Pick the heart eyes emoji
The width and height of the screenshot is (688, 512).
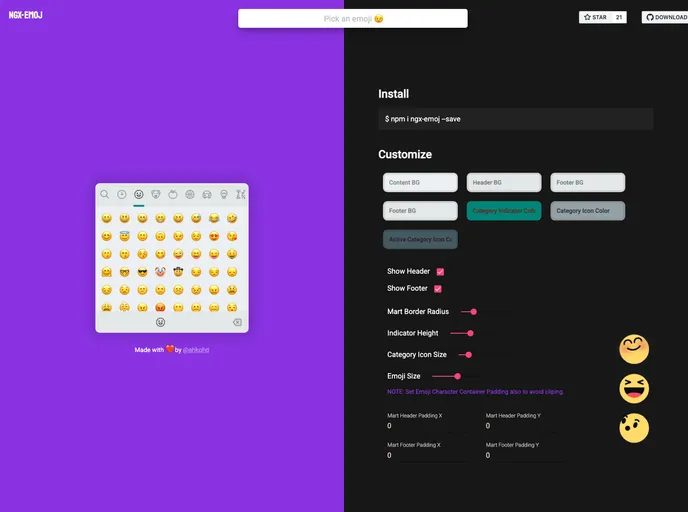214,236
